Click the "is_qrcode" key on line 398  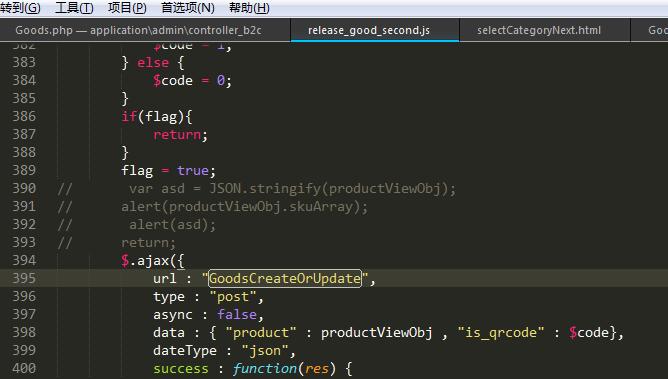tap(501, 332)
